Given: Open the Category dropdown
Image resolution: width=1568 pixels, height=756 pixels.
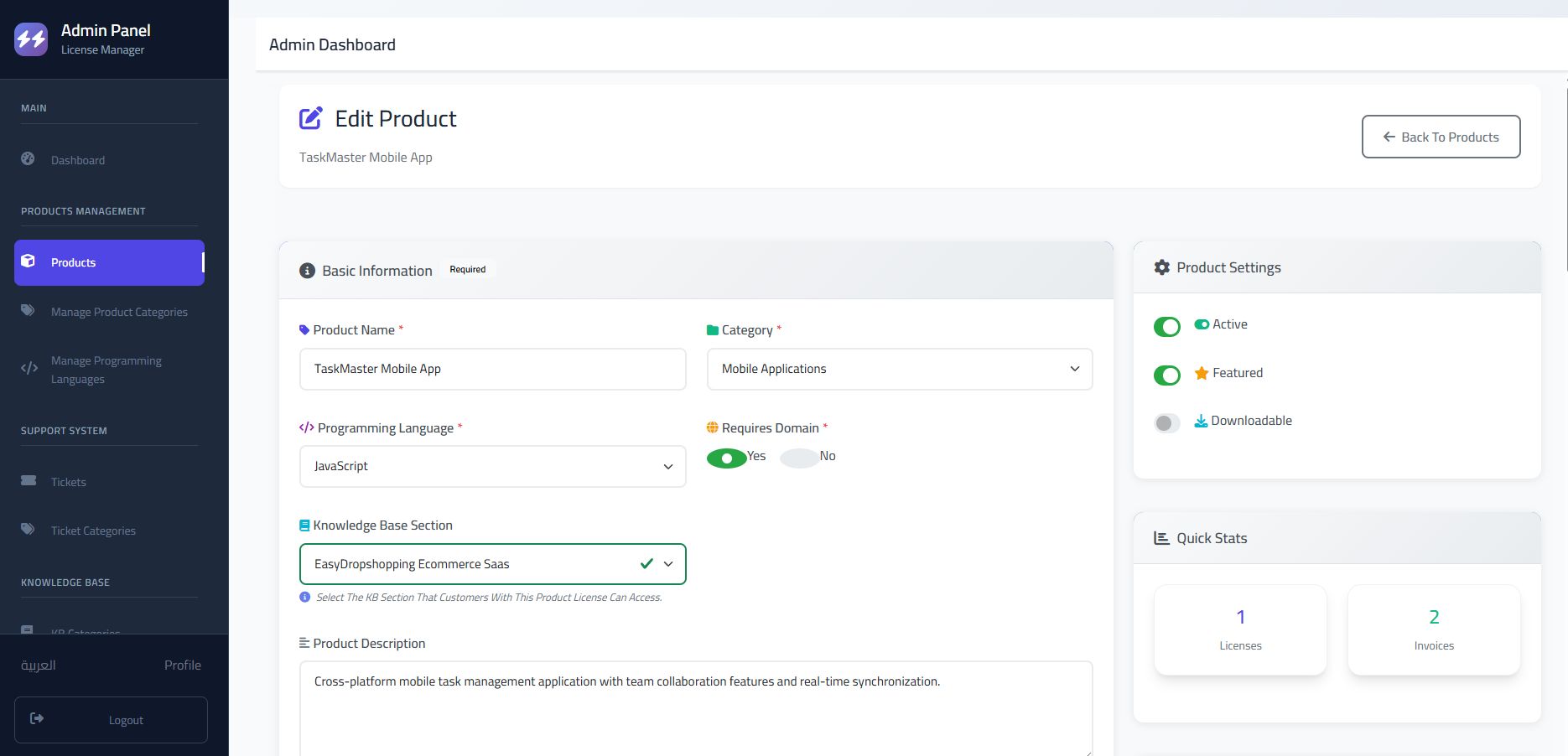Looking at the screenshot, I should (x=899, y=369).
